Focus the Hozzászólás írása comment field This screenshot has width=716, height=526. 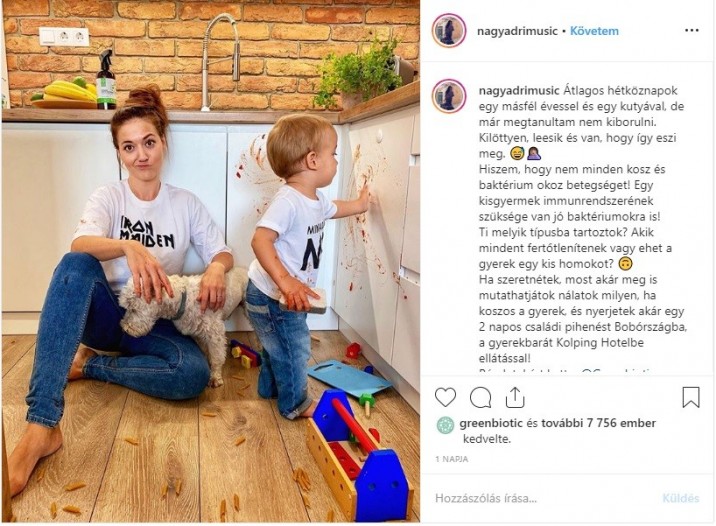[x=543, y=498]
